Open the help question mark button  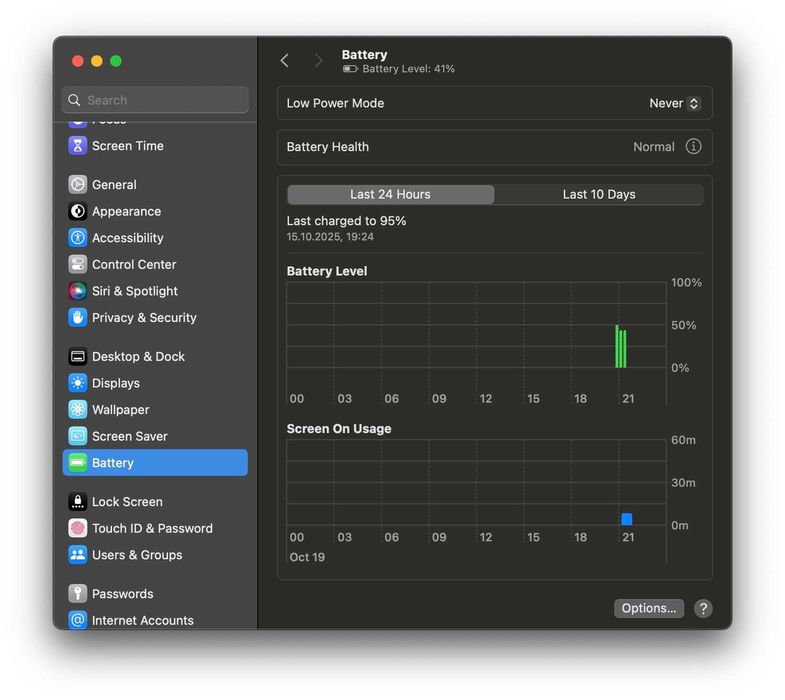pos(703,608)
